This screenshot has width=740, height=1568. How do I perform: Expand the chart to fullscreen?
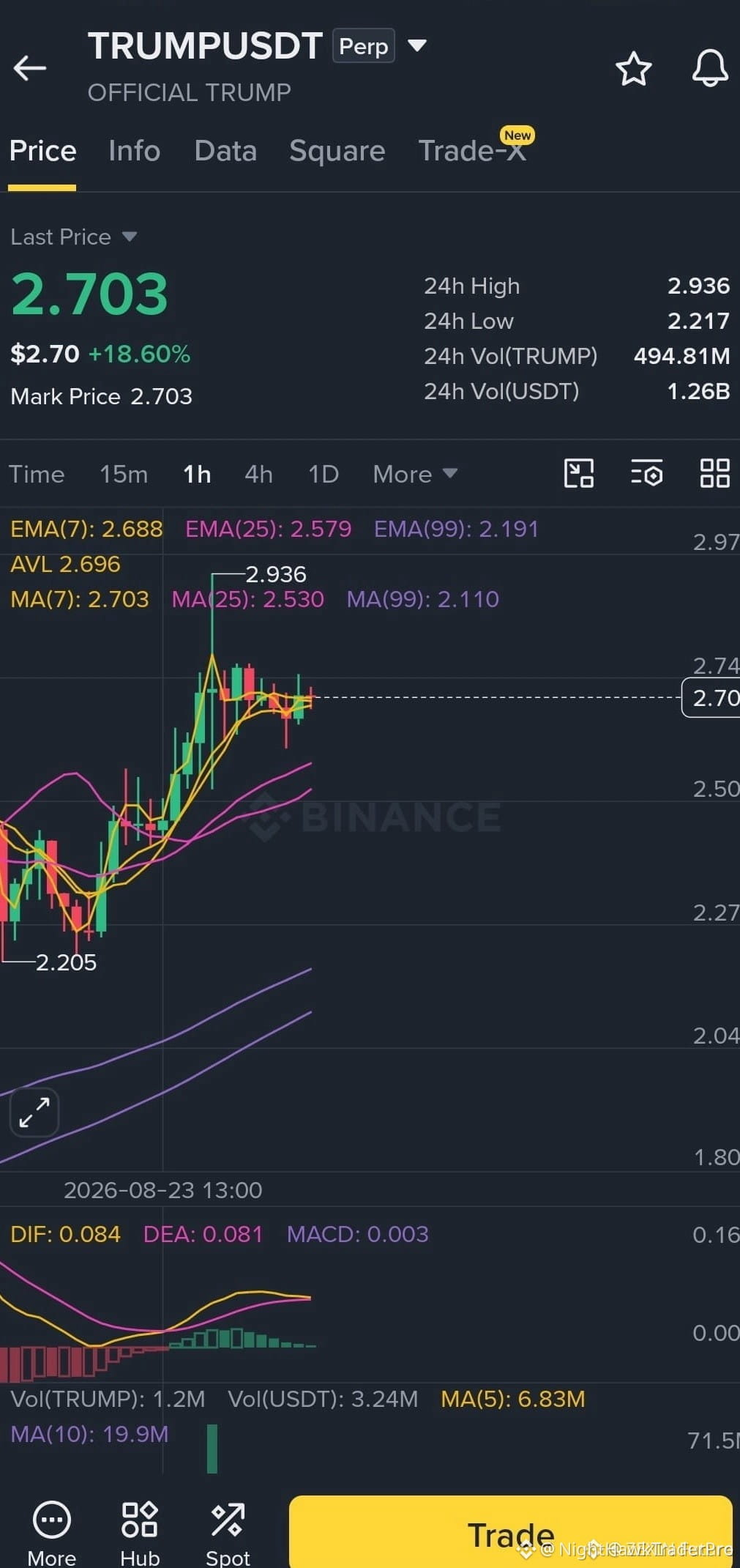pyautogui.click(x=34, y=1112)
